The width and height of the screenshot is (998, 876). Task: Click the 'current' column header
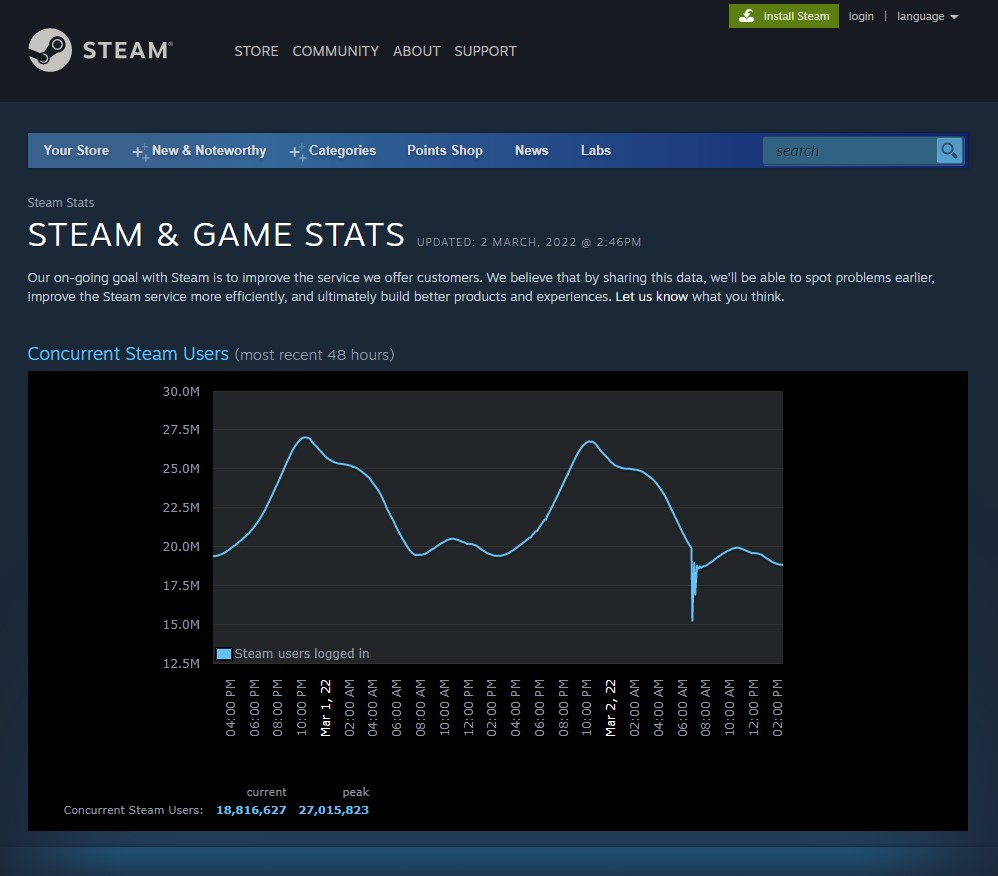pyautogui.click(x=266, y=792)
